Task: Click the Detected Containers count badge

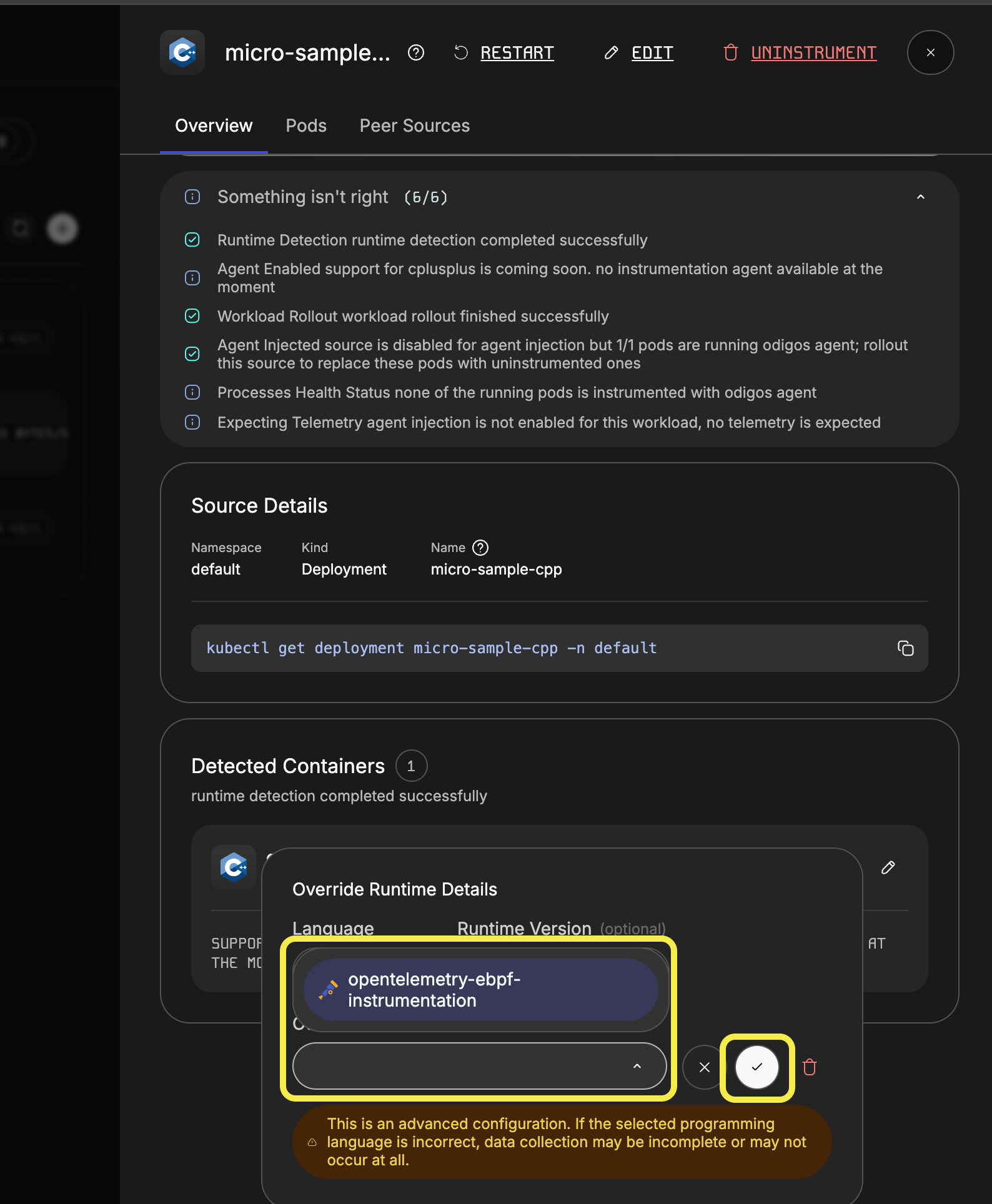Action: click(x=411, y=766)
